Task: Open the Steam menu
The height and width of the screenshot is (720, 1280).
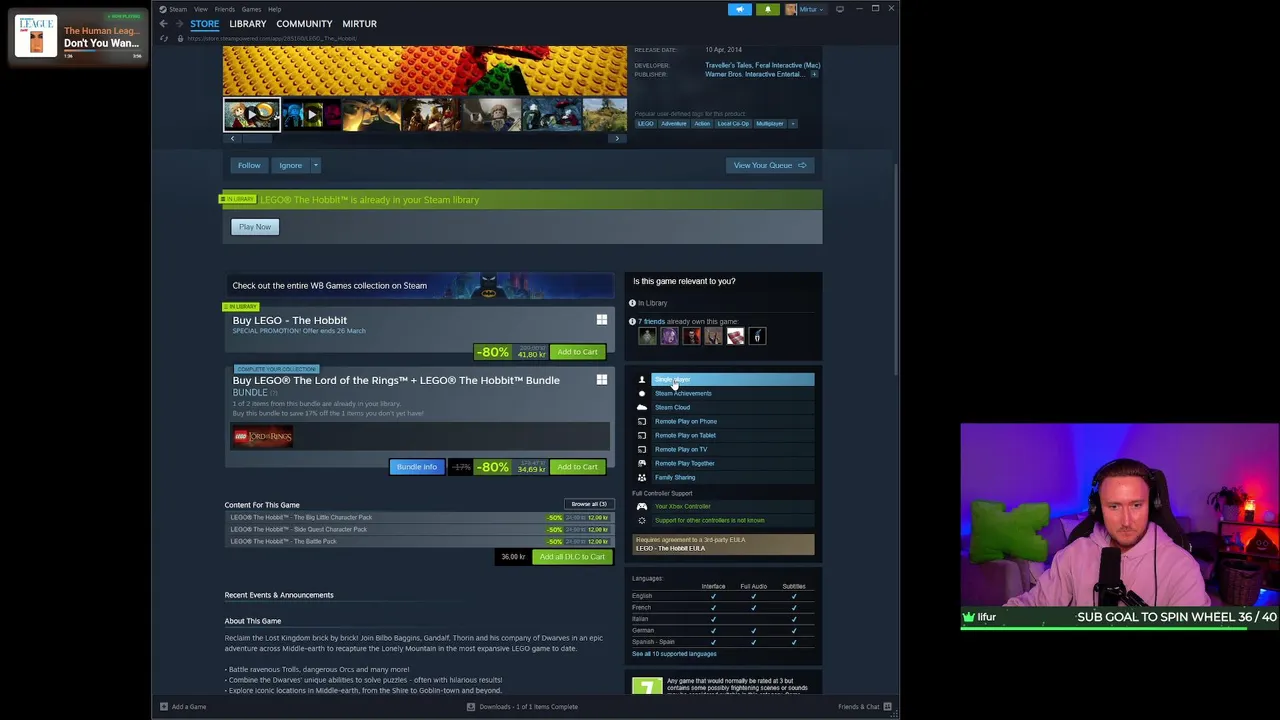Action: [177, 9]
